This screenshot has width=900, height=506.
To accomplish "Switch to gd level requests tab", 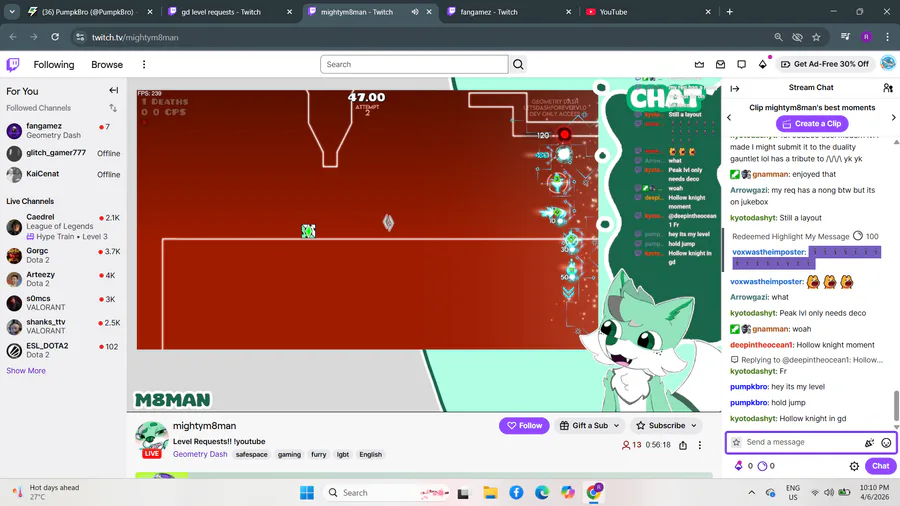I will [x=231, y=11].
